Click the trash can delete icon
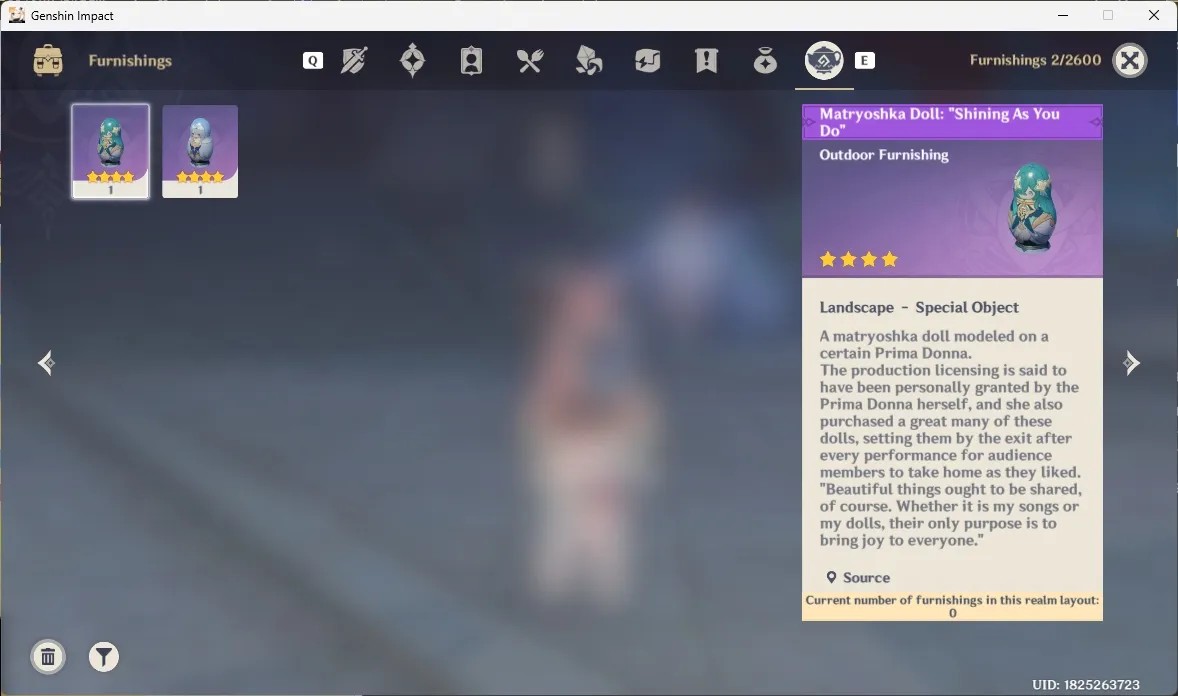 48,657
